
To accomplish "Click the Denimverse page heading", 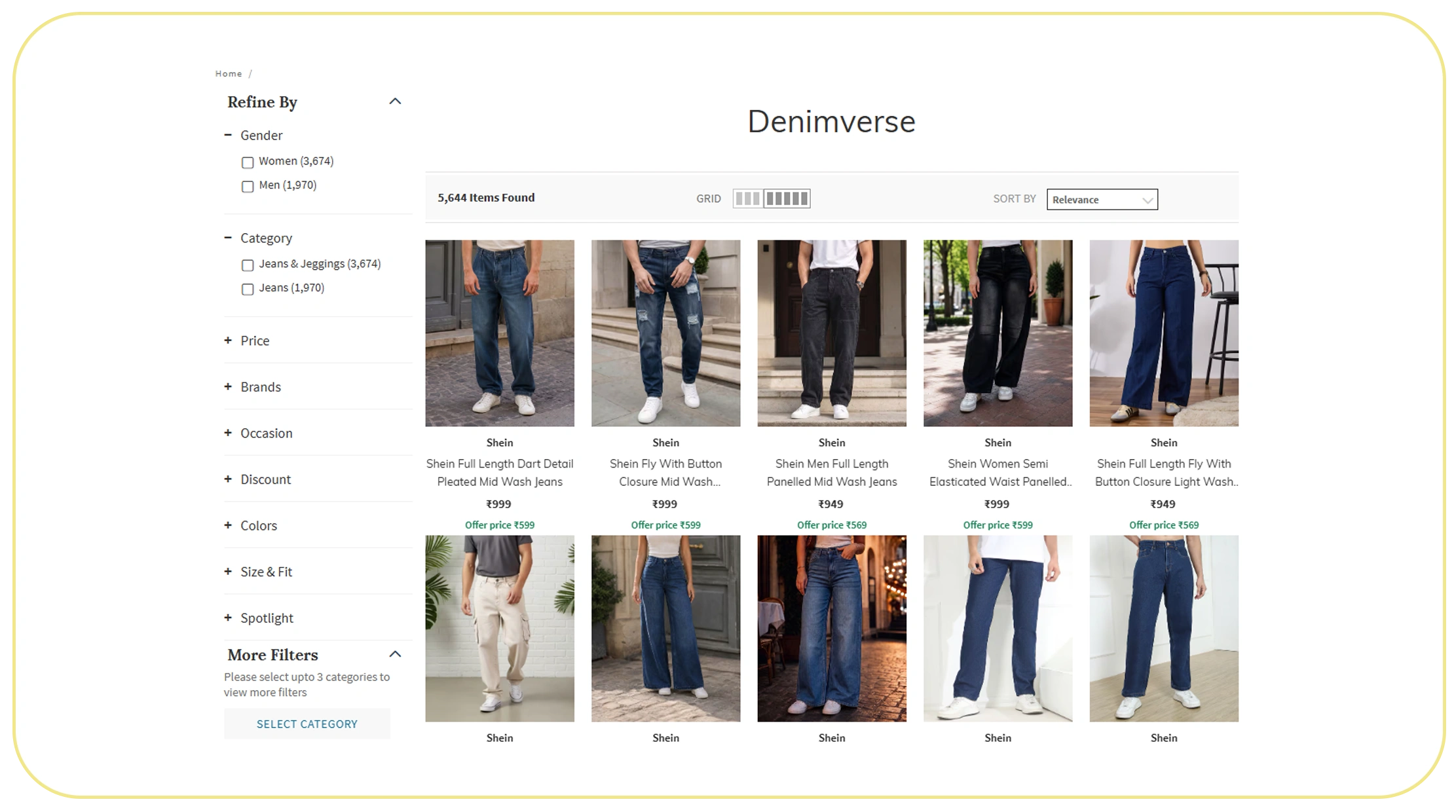I will (832, 122).
